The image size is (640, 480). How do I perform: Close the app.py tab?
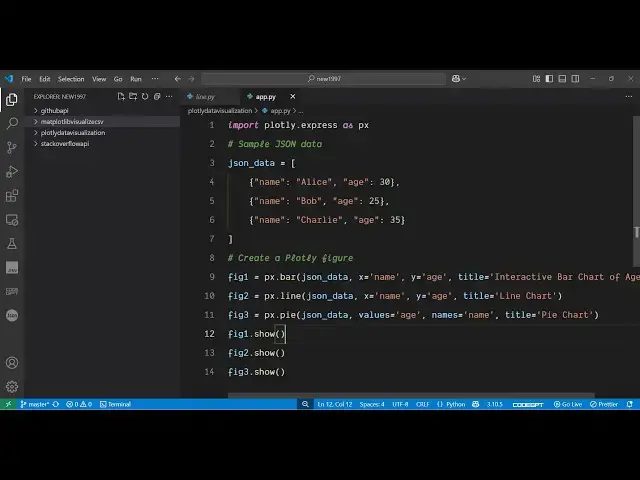coord(293,97)
